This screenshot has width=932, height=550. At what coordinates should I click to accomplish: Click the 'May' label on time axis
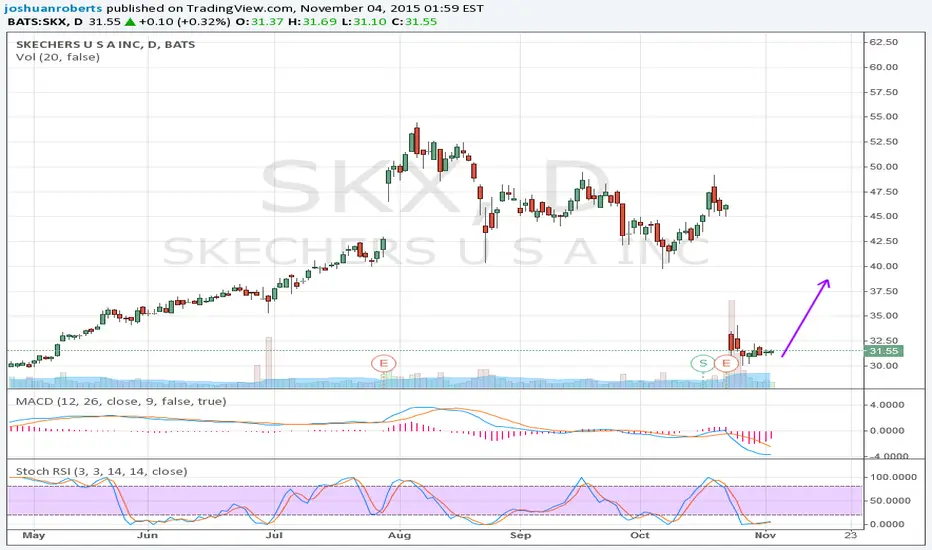(34, 535)
